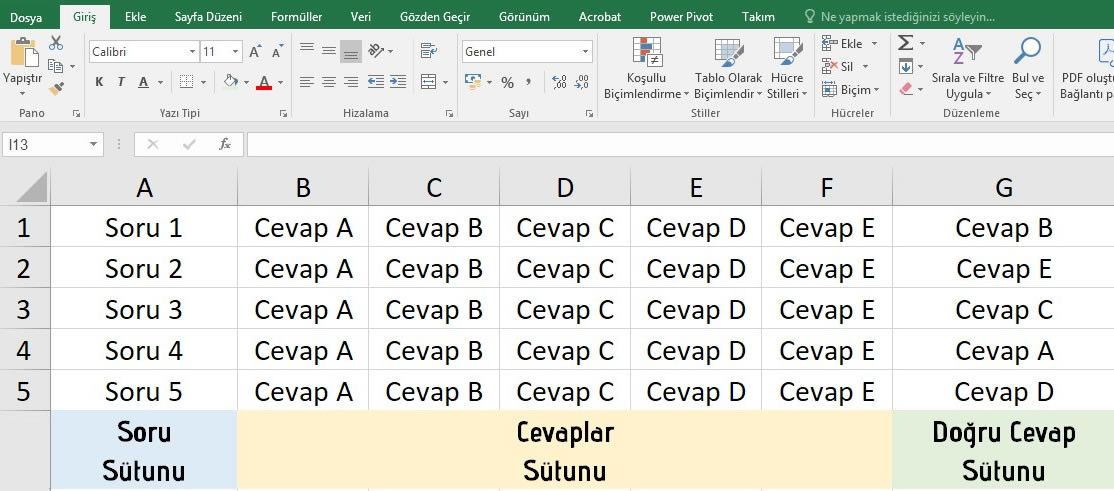
Task: Click the AutoSum sigma icon
Action: point(905,43)
